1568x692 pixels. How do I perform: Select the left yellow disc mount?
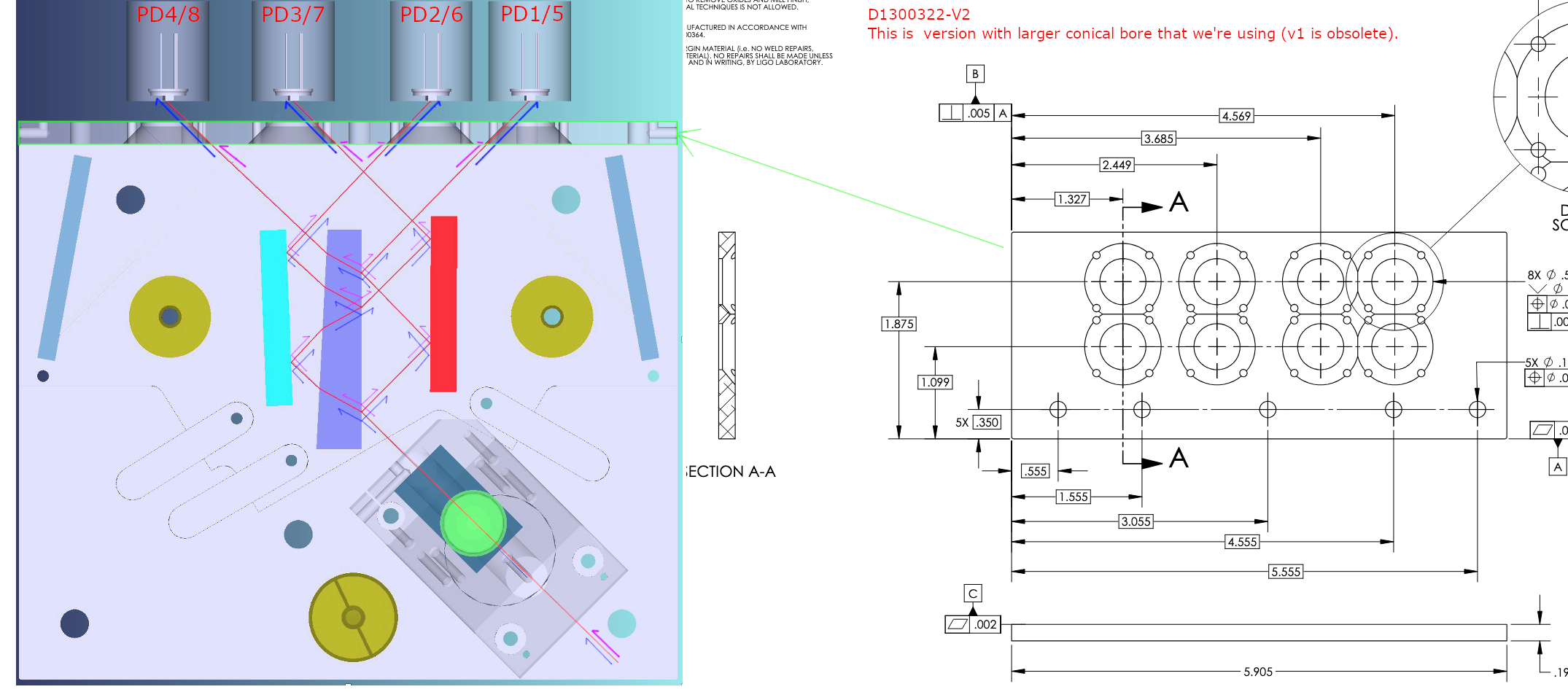point(170,316)
